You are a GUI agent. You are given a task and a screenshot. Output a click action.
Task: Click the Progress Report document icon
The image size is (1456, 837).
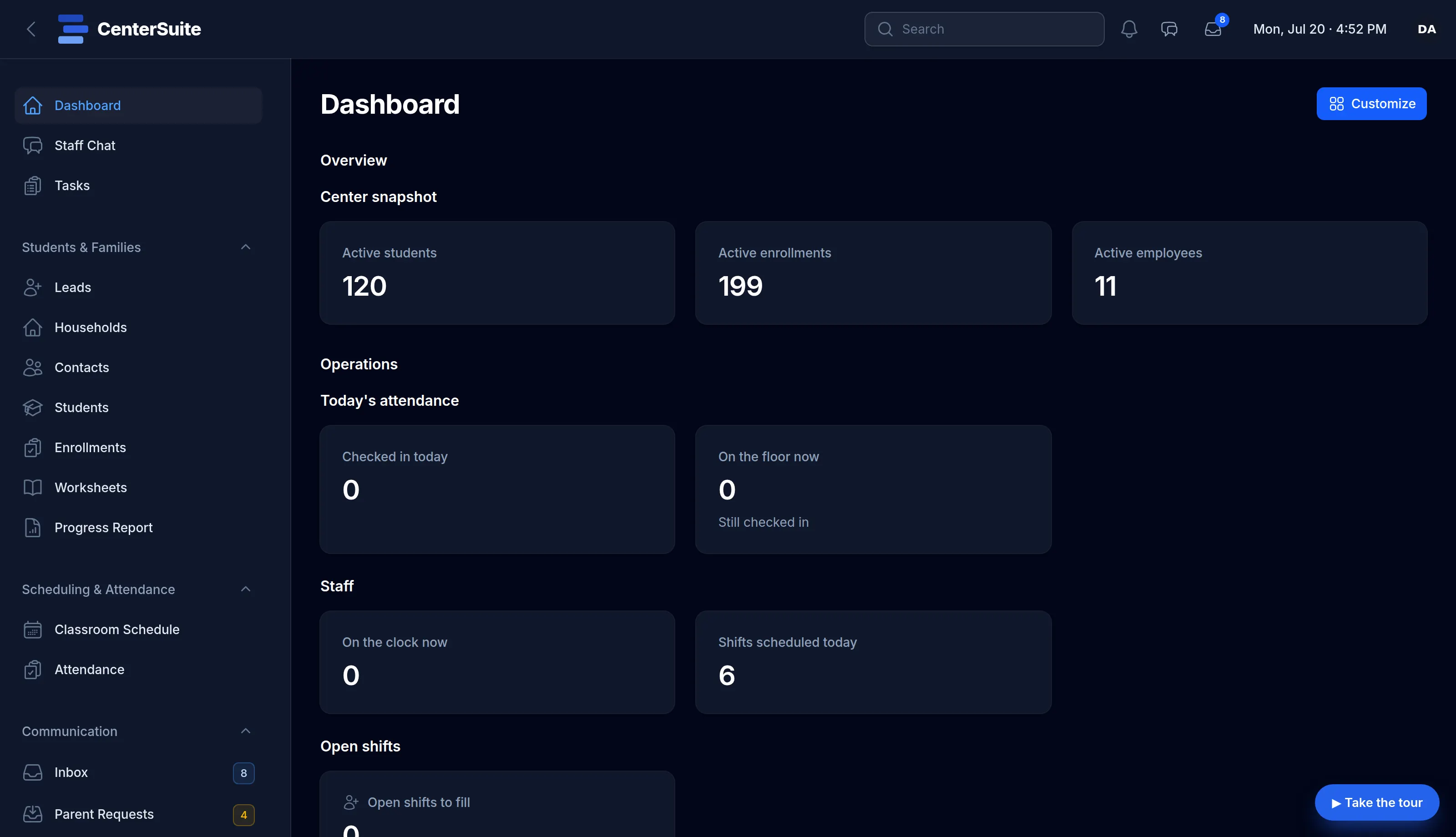click(x=33, y=528)
